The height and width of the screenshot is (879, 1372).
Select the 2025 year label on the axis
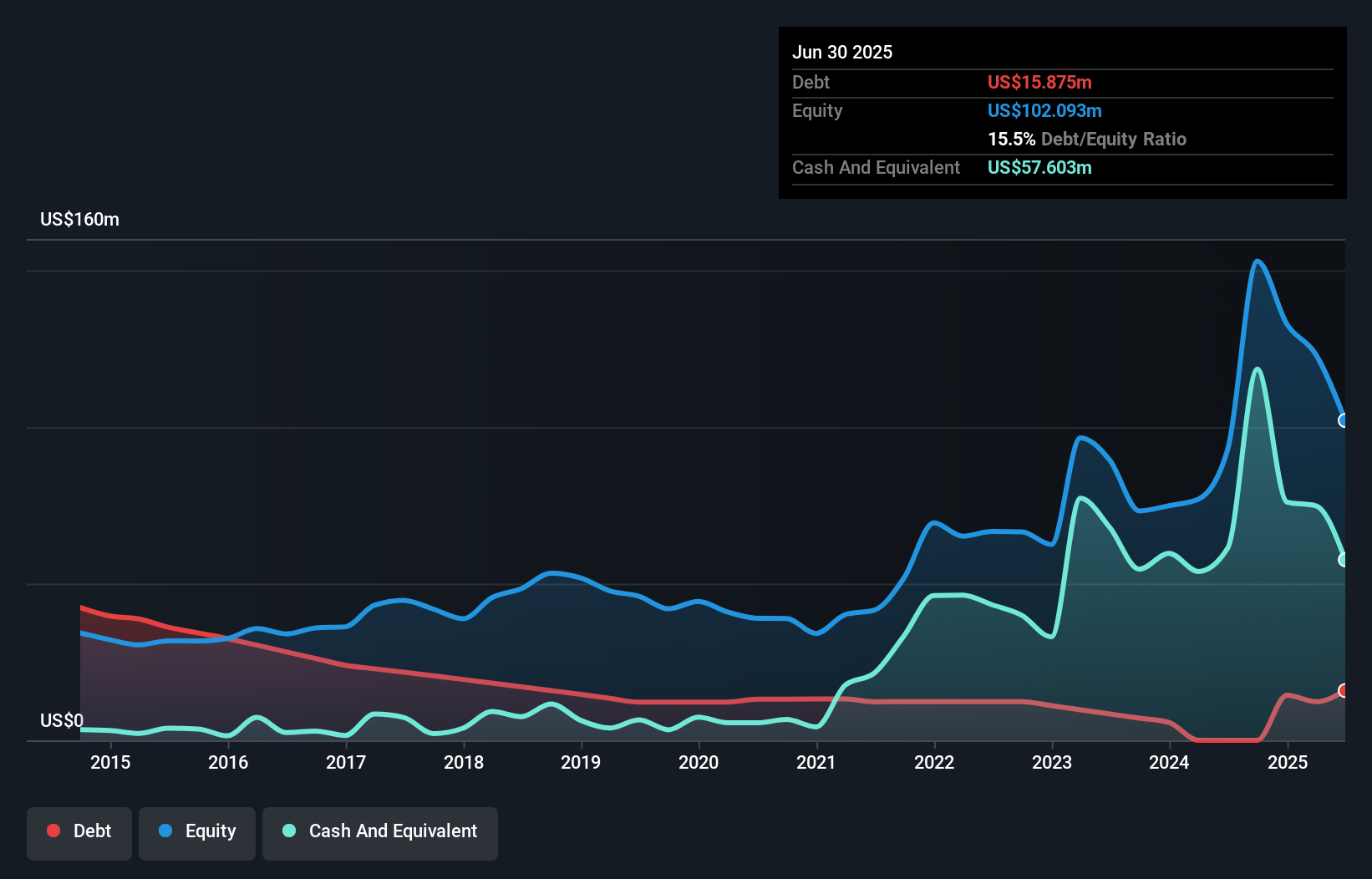point(1288,762)
